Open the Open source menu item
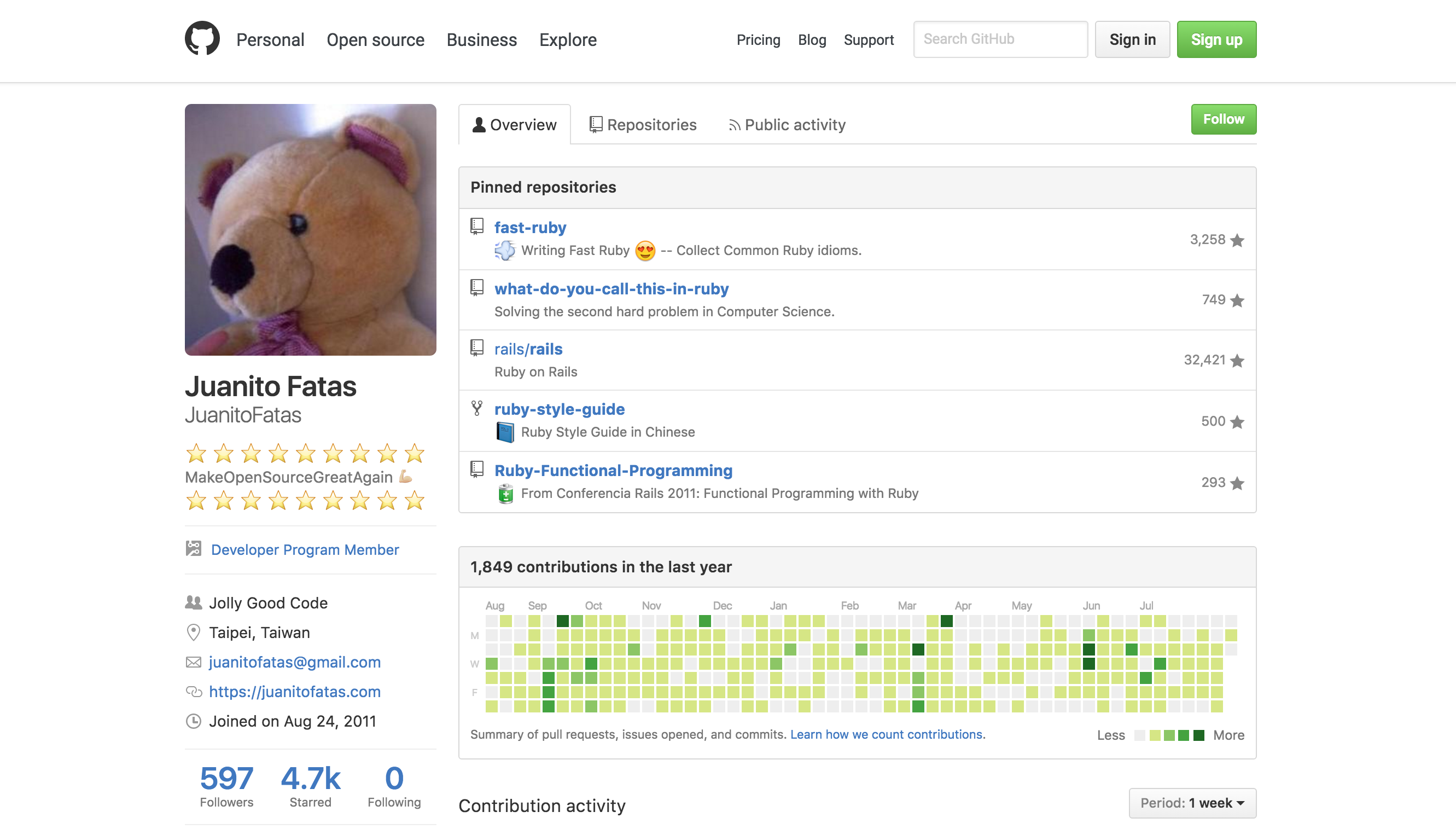 pos(375,39)
